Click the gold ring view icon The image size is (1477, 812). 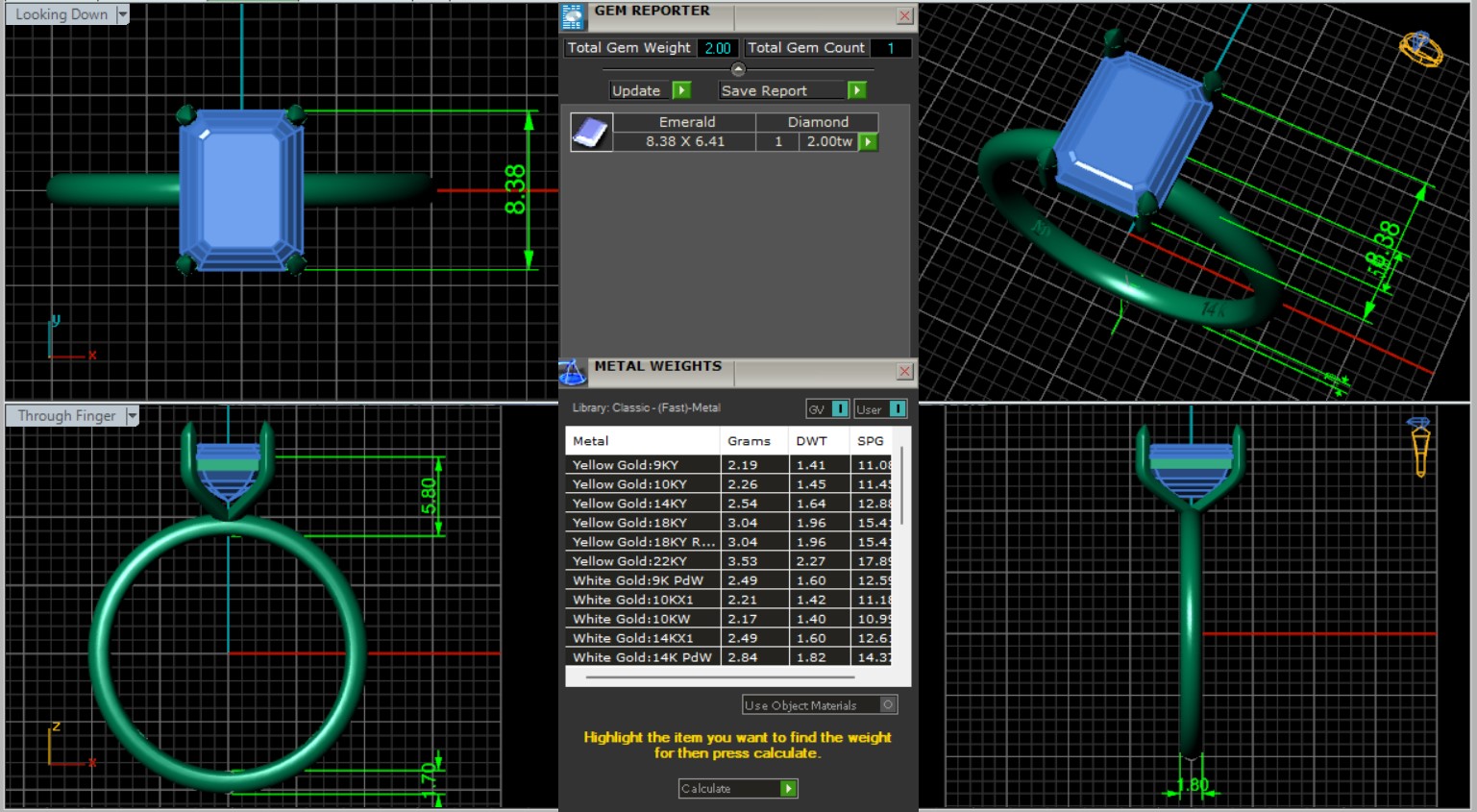(1420, 48)
